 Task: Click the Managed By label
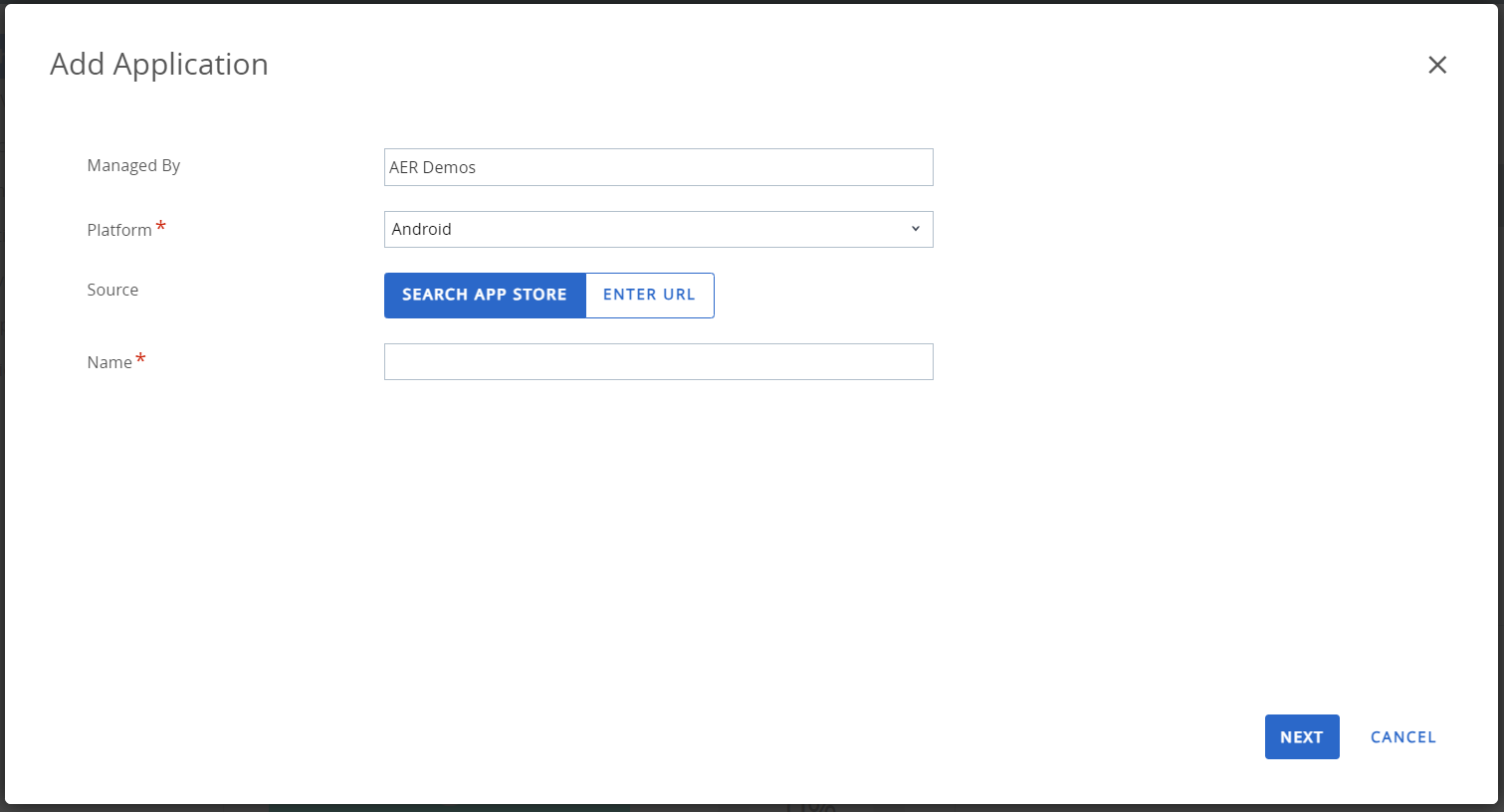133,165
